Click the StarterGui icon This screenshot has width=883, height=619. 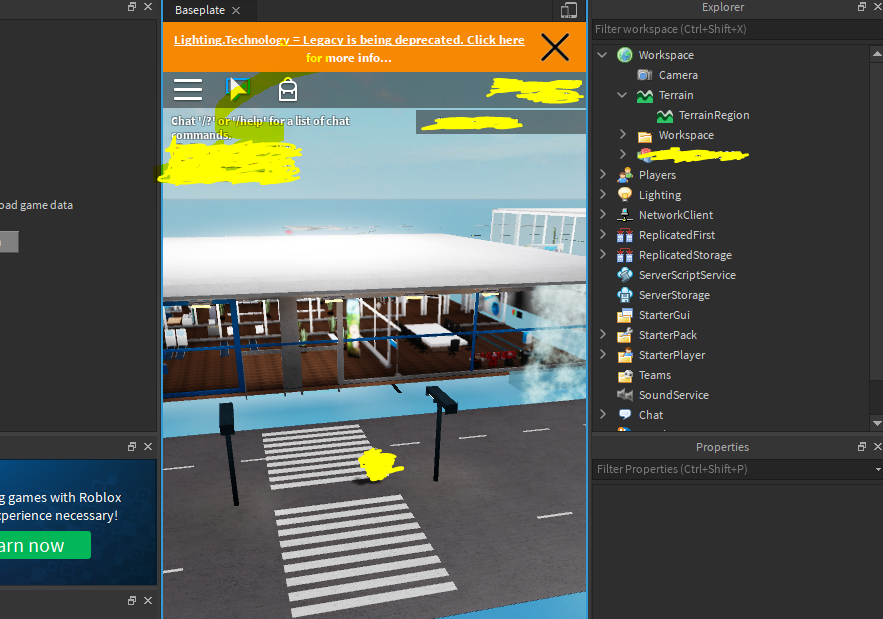click(625, 315)
